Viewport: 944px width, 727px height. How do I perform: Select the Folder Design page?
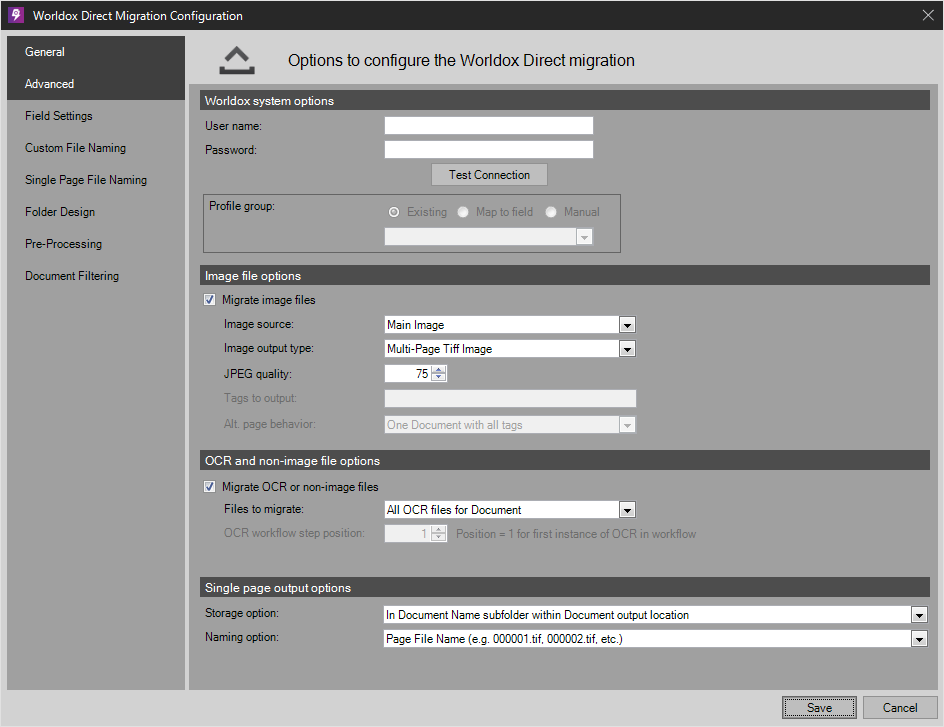pos(96,211)
